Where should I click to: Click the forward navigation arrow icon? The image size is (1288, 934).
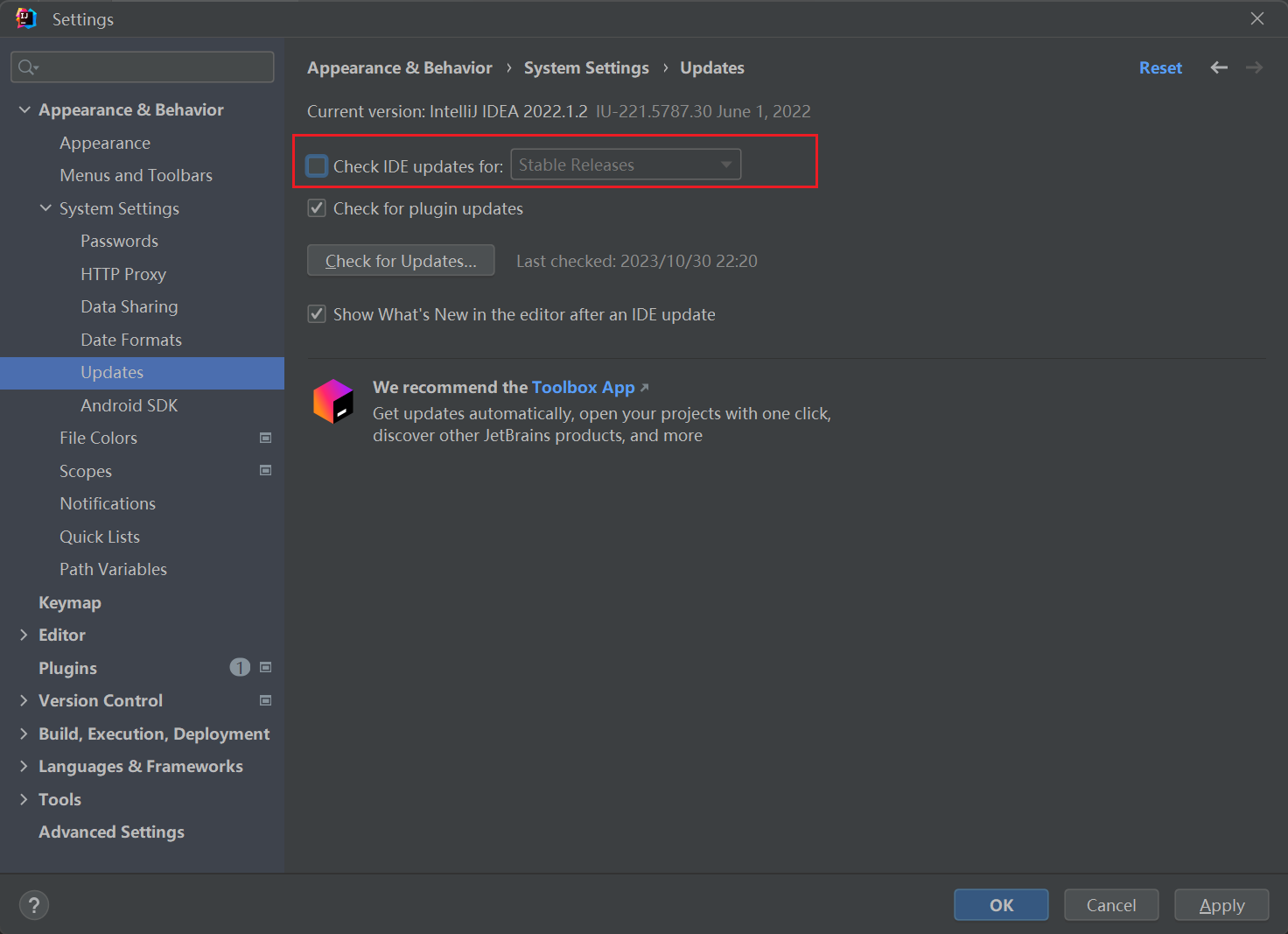click(1254, 67)
